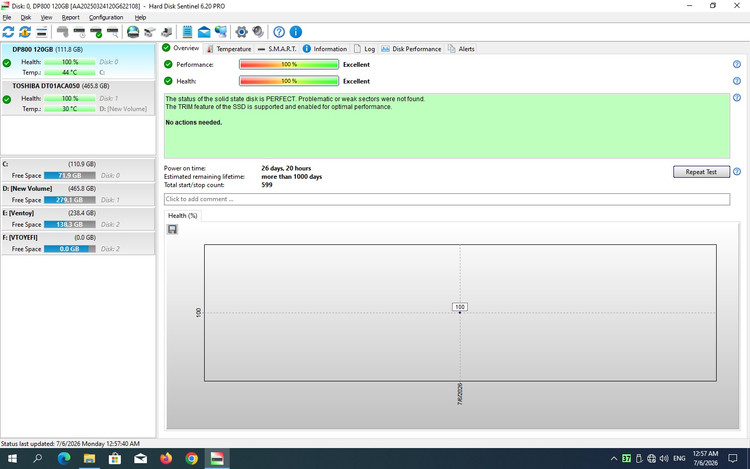Viewport: 750px width, 469px height.
Task: Click the drive with USB plug toolbar icon
Action: [x=150, y=32]
